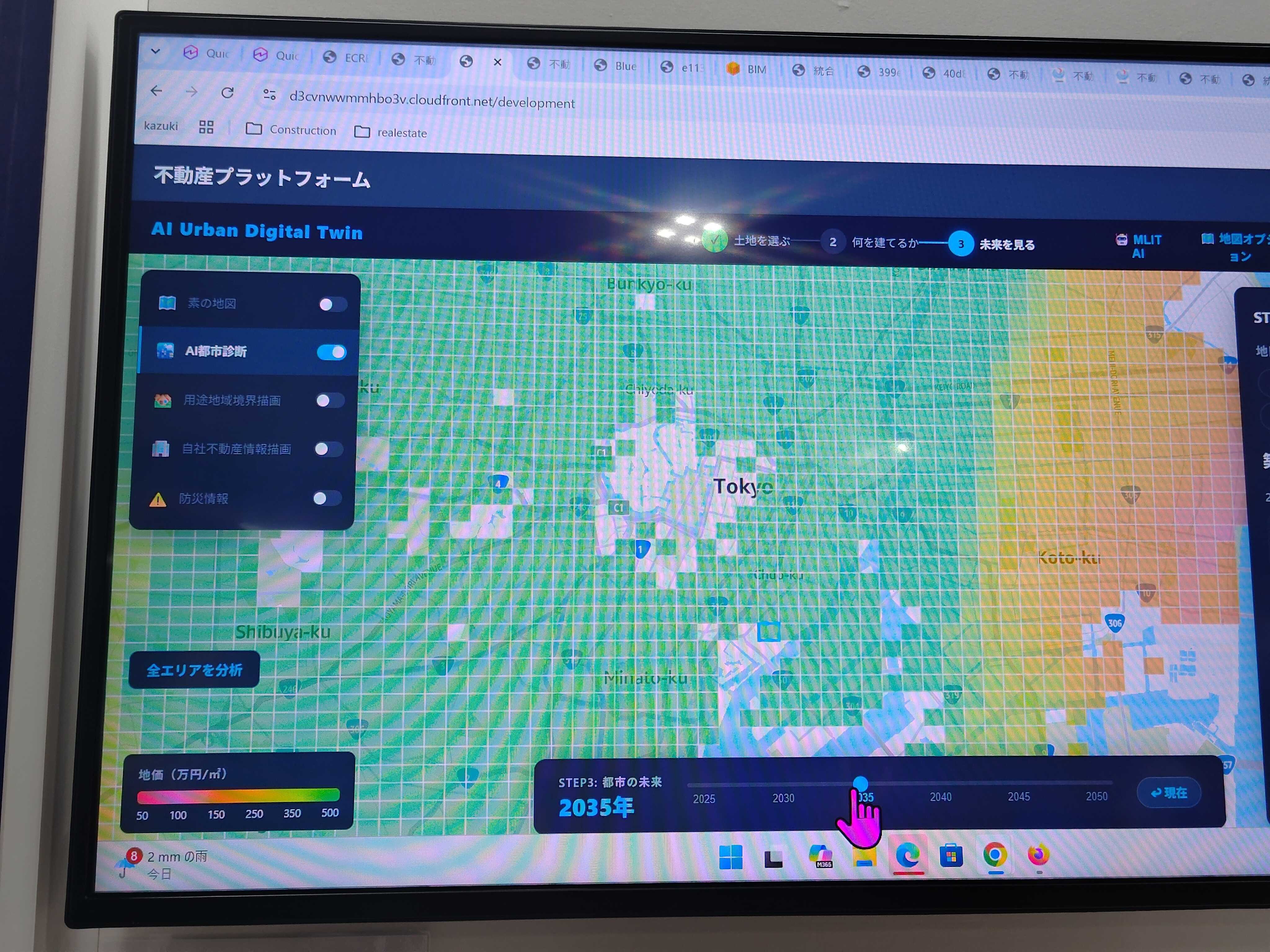Click the 全エリアを分析 button
Image resolution: width=1270 pixels, height=952 pixels.
point(195,670)
